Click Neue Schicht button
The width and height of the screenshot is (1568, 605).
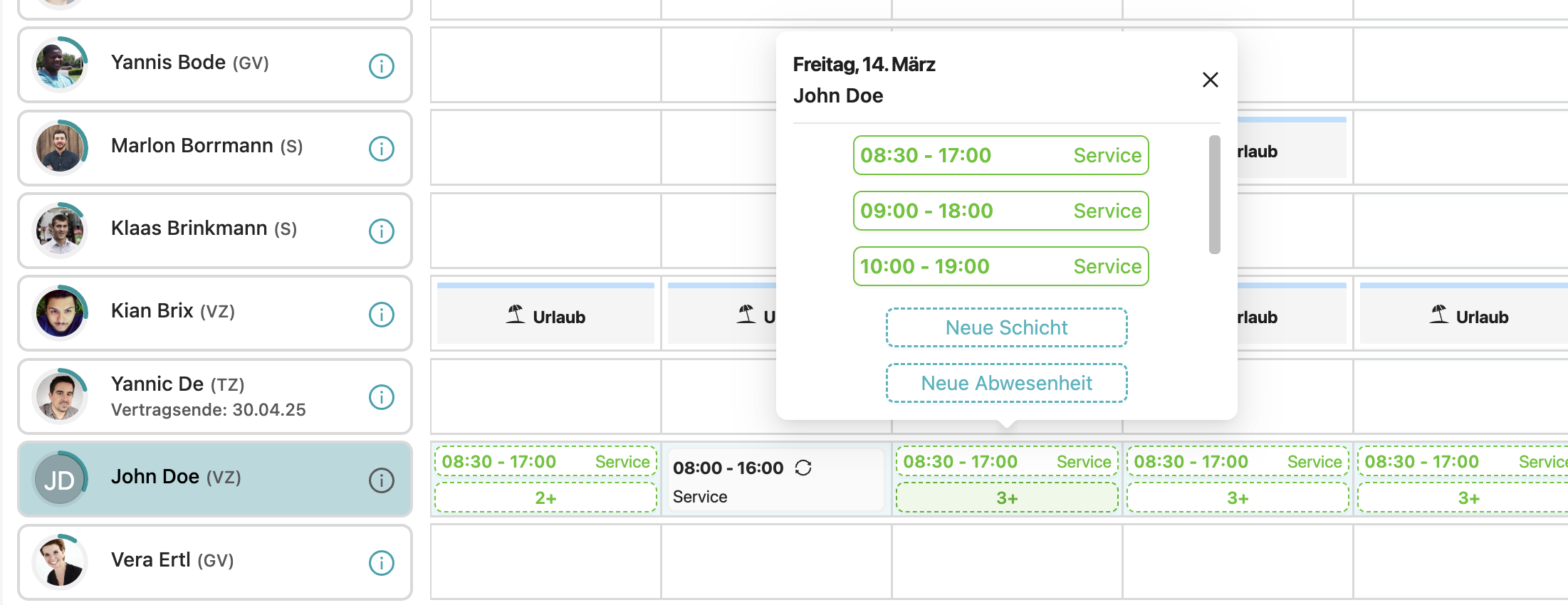pos(1006,327)
